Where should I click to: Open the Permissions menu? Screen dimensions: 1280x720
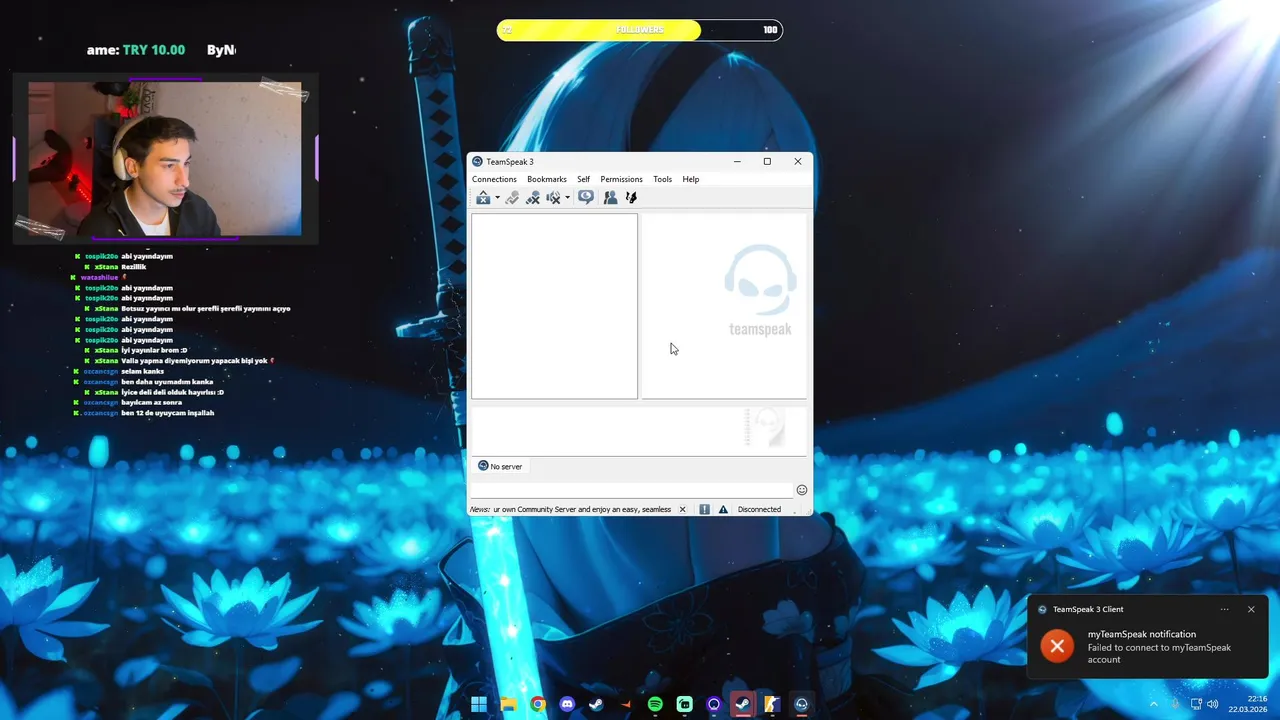621,179
